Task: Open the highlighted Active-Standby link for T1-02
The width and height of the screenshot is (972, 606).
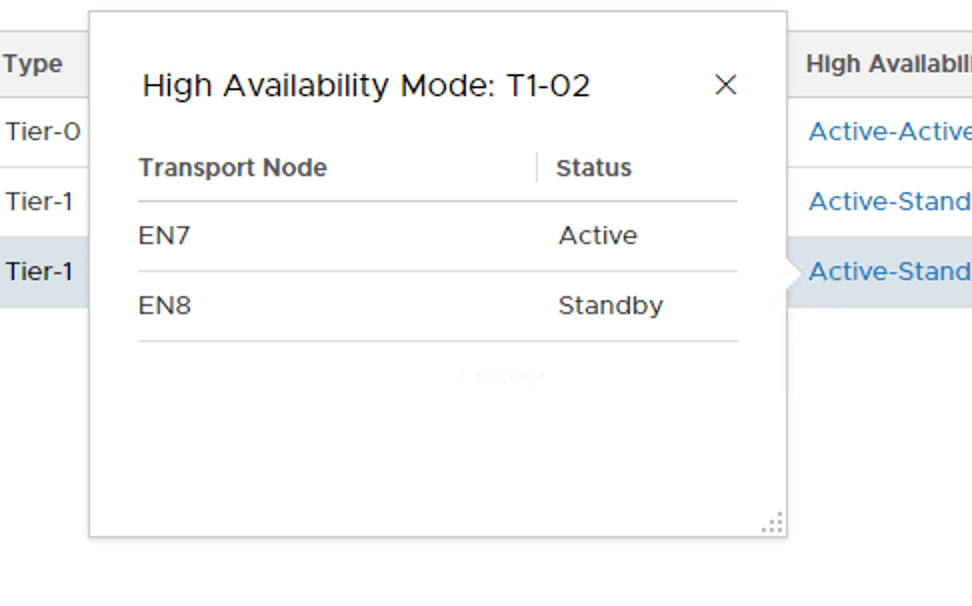Action: tap(888, 271)
